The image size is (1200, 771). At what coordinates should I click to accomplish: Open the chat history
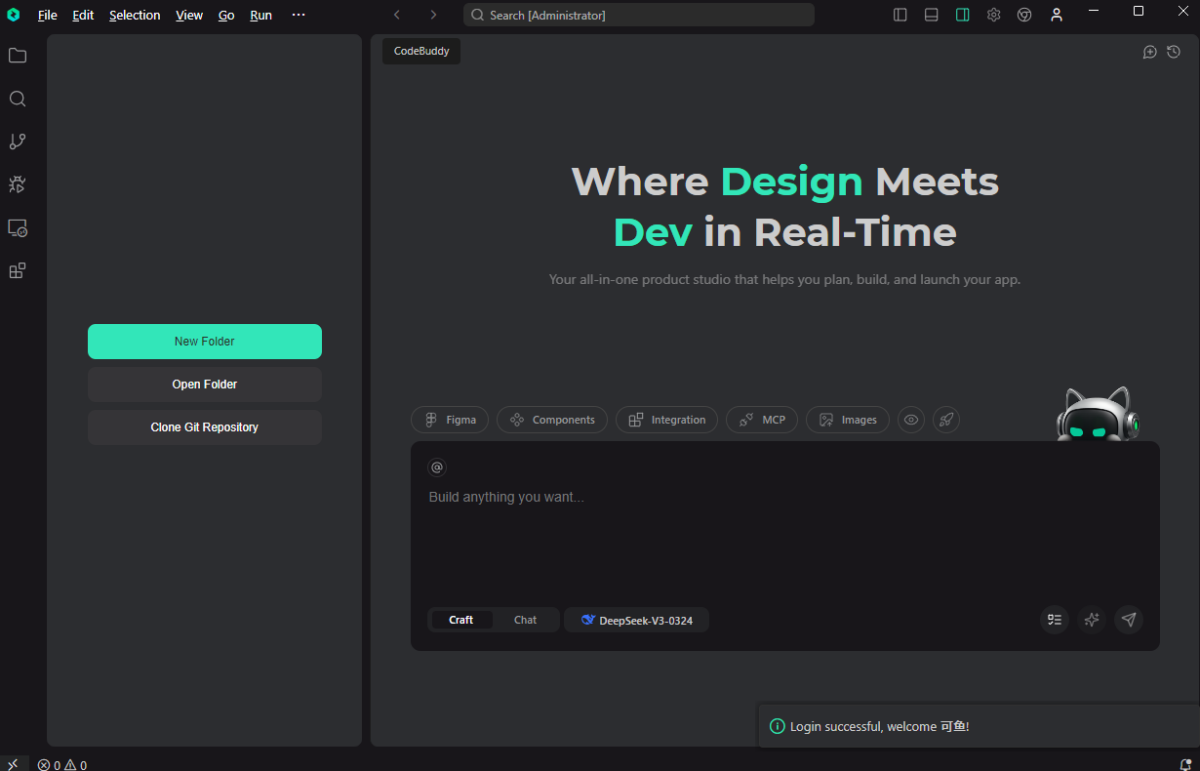[x=1174, y=52]
